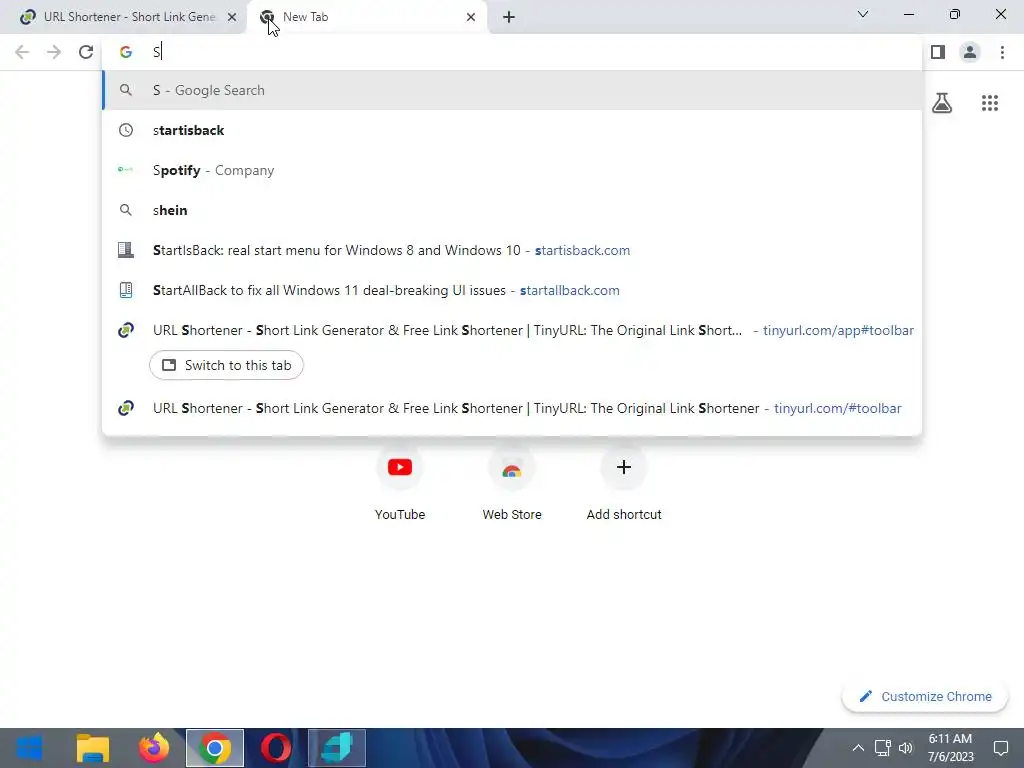Open a new tab with plus button
The image size is (1024, 768).
tap(509, 17)
